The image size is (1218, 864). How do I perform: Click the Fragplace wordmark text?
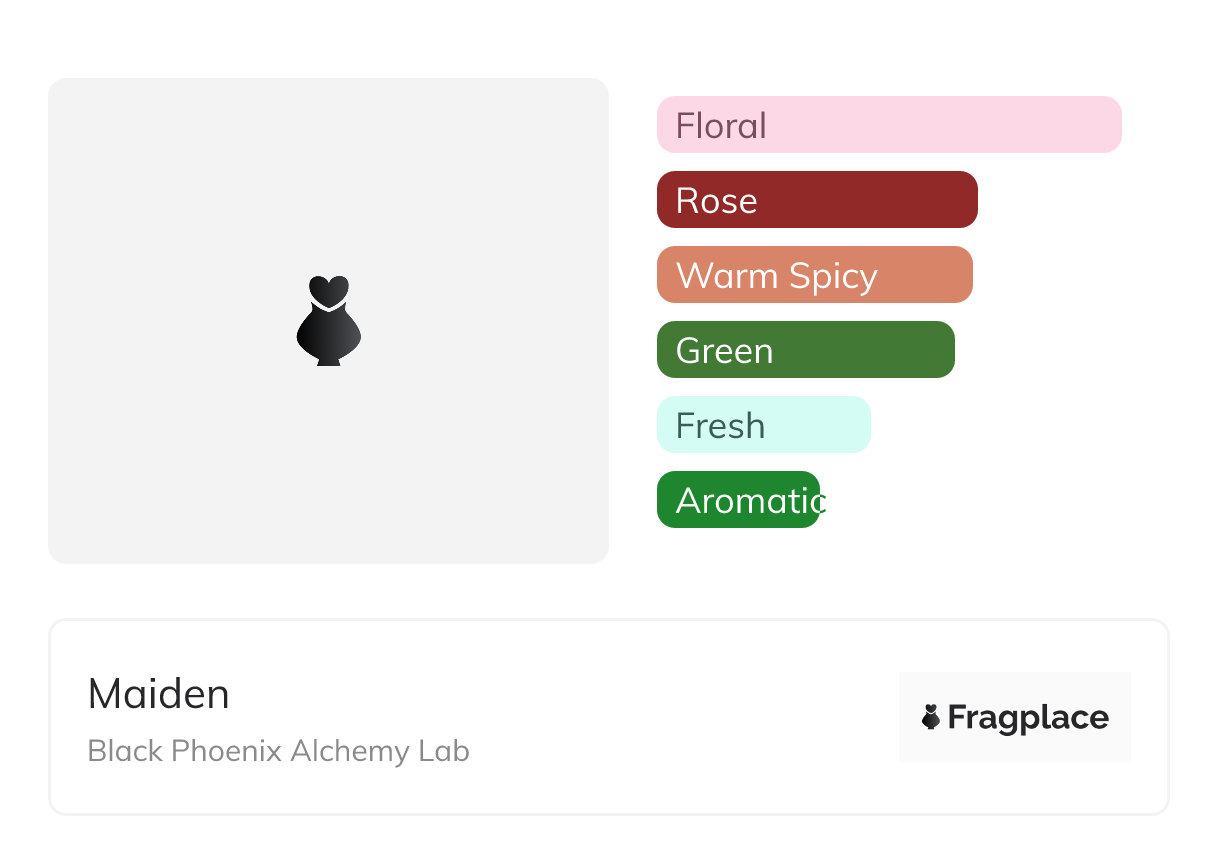pos(1028,717)
